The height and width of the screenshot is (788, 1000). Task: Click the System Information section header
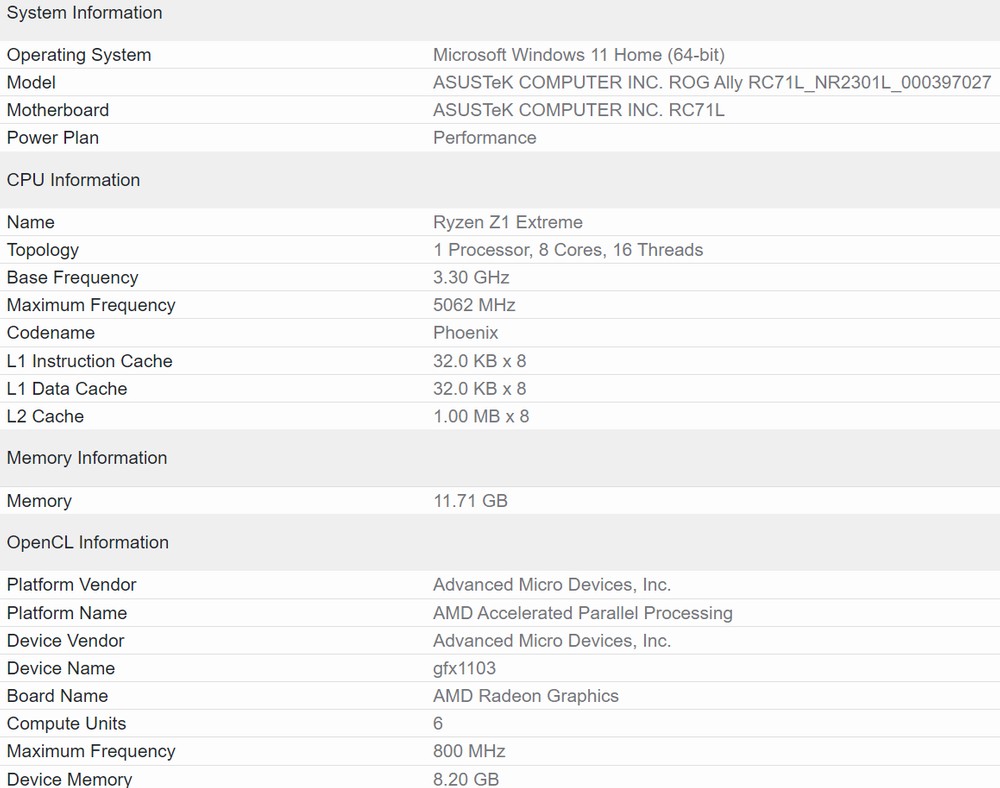click(x=84, y=13)
